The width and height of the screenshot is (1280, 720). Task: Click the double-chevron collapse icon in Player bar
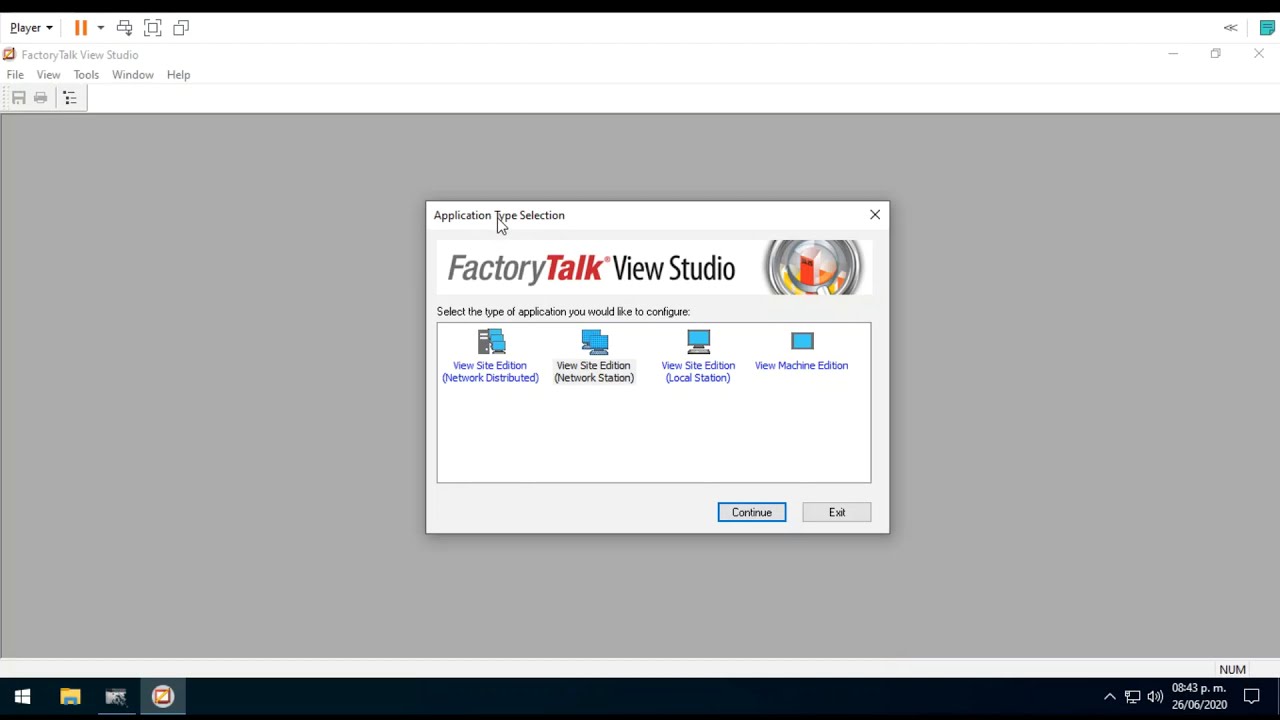(x=1231, y=28)
